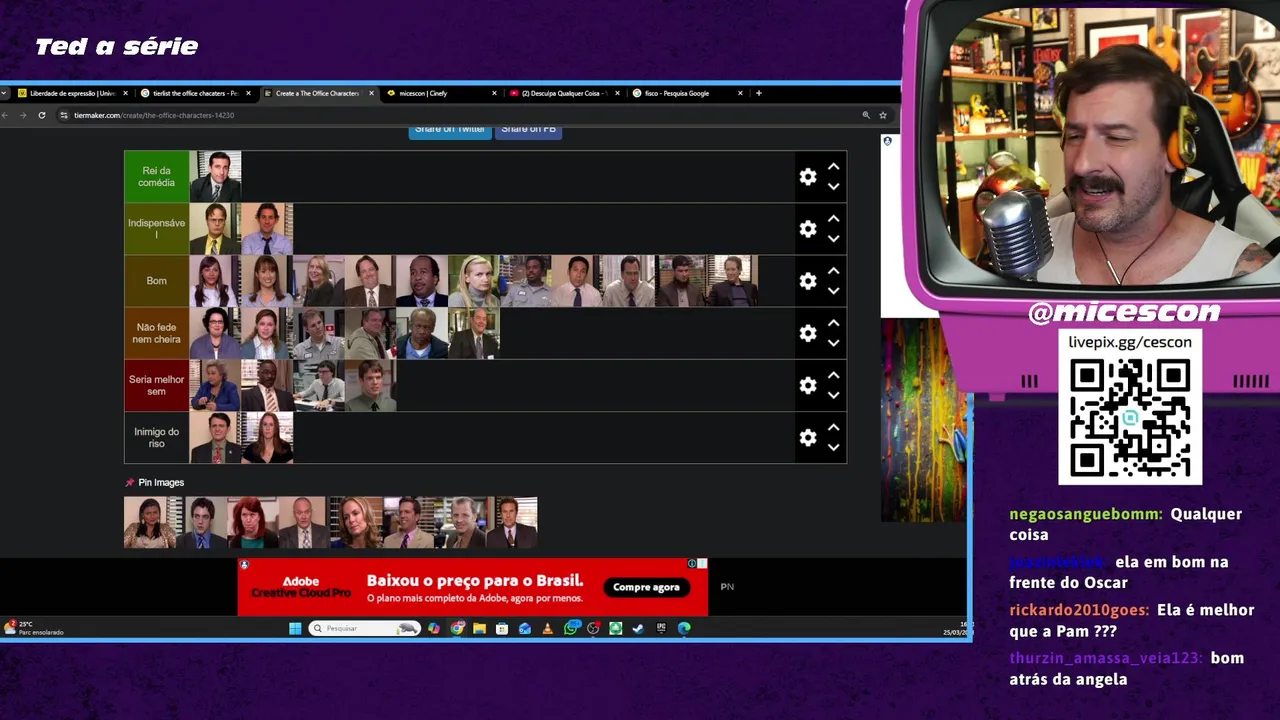Screen dimensions: 1280x720
Task: Switch to fisco Pesquisa Google tab
Action: (x=687, y=93)
